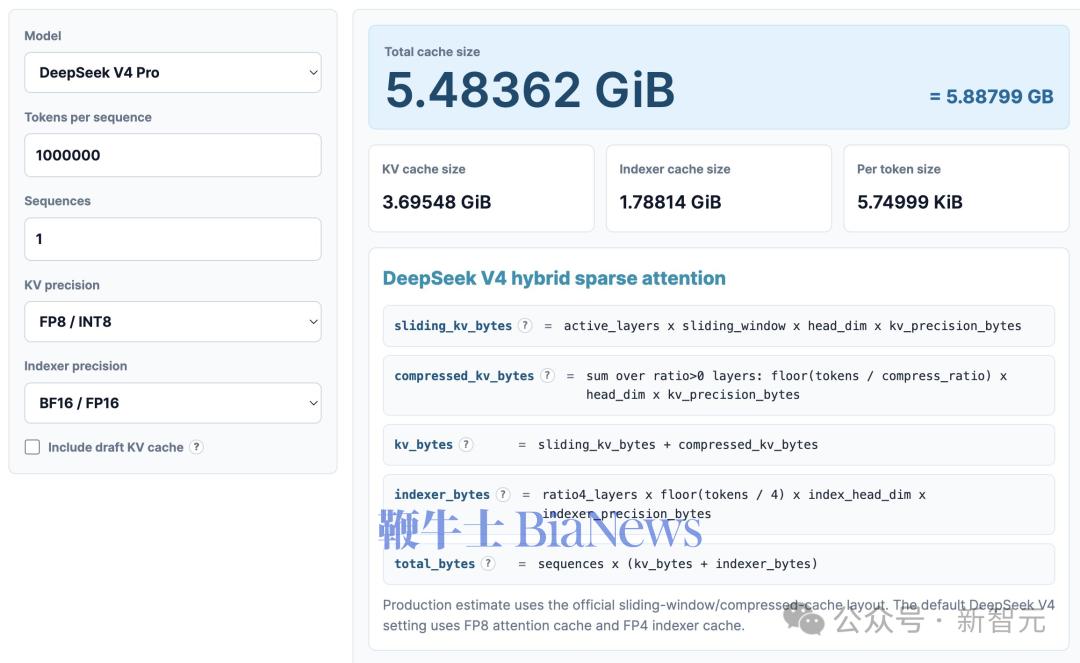Click the kv_bytes formula label
1080x663 pixels.
coord(423,445)
